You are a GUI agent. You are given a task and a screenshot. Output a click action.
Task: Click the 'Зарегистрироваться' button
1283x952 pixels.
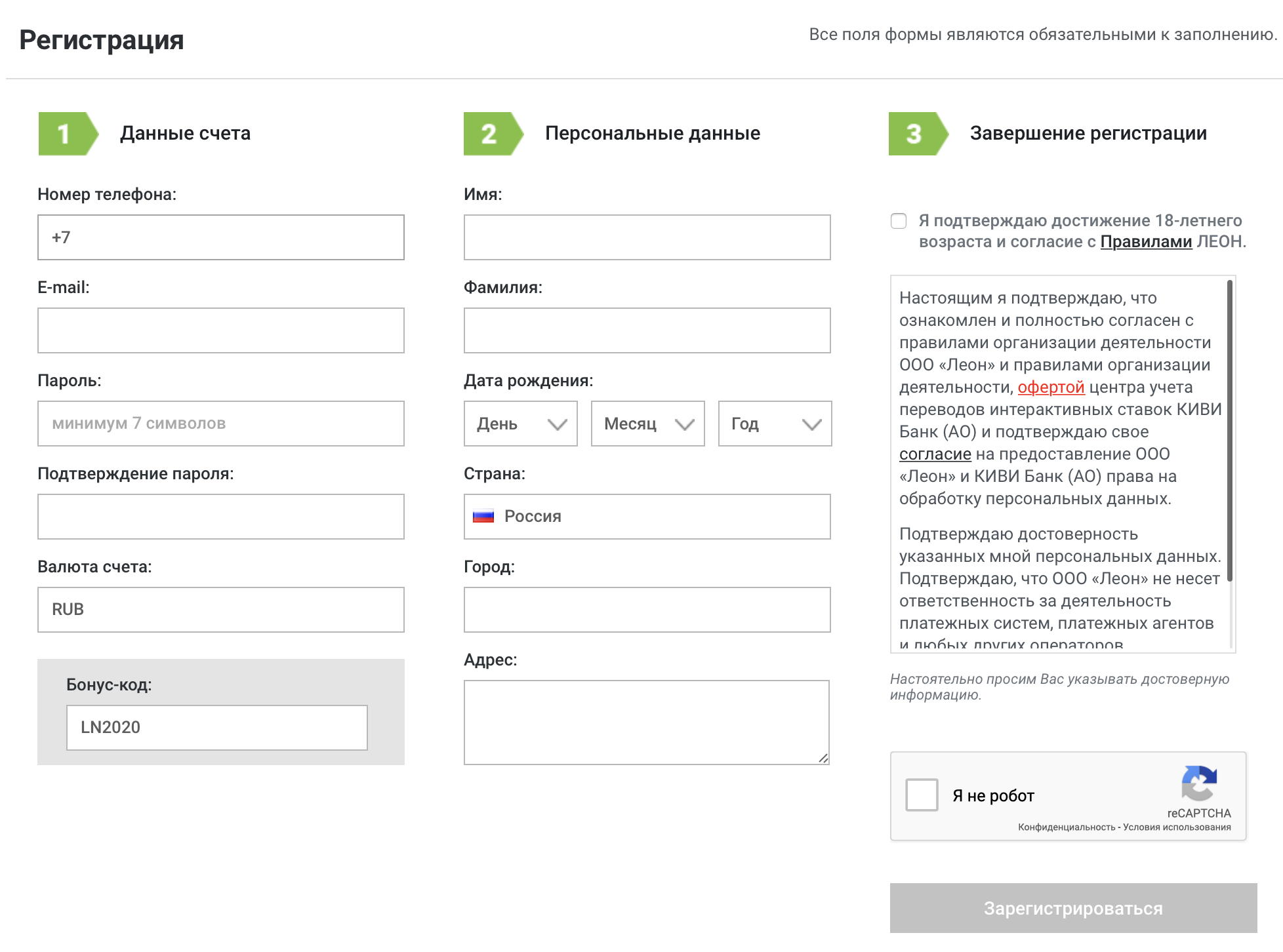point(1073,908)
